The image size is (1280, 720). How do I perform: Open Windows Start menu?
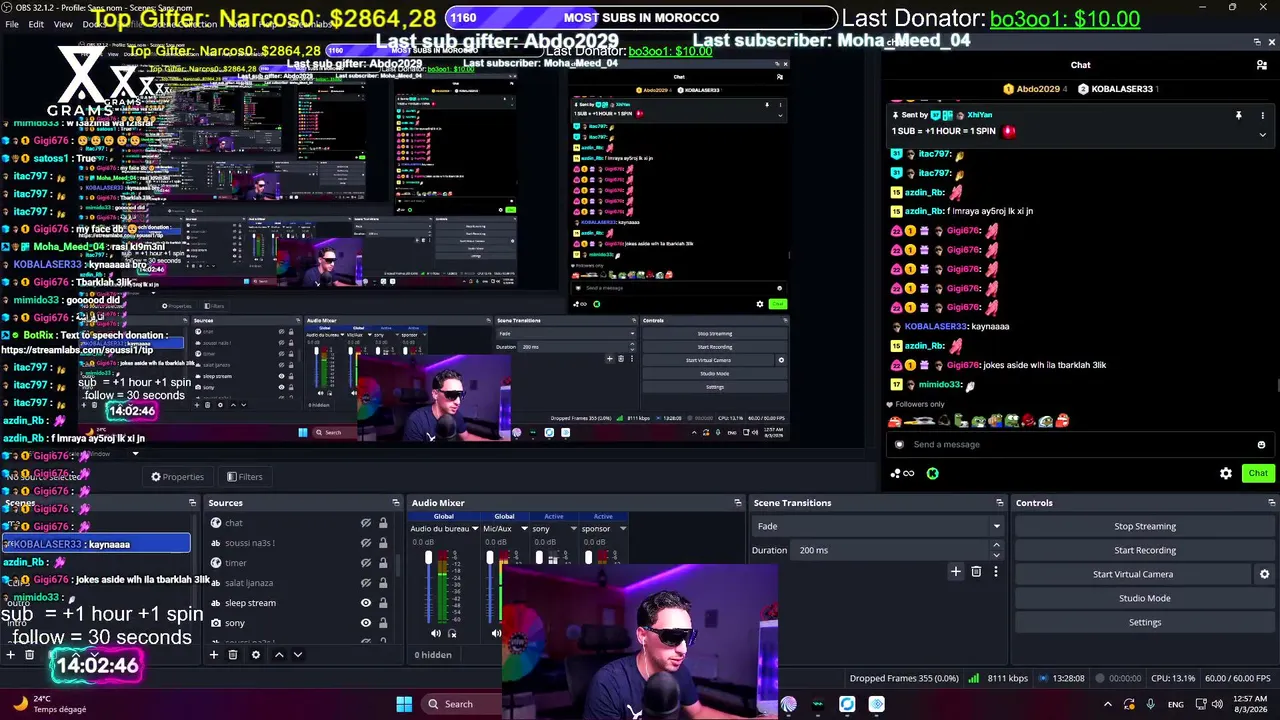coord(404,704)
